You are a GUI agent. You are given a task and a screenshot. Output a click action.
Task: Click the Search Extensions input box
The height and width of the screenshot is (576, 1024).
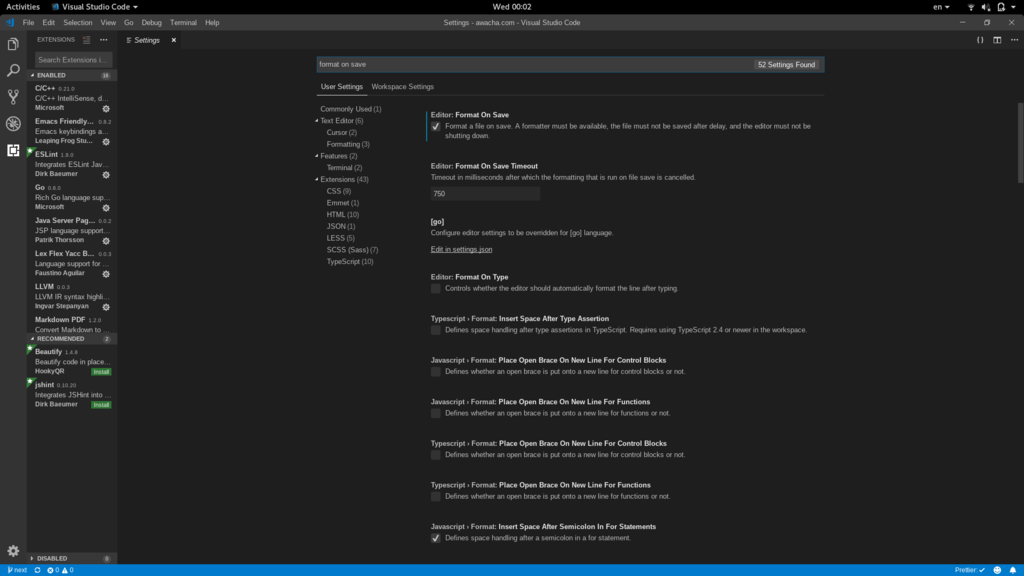73,59
